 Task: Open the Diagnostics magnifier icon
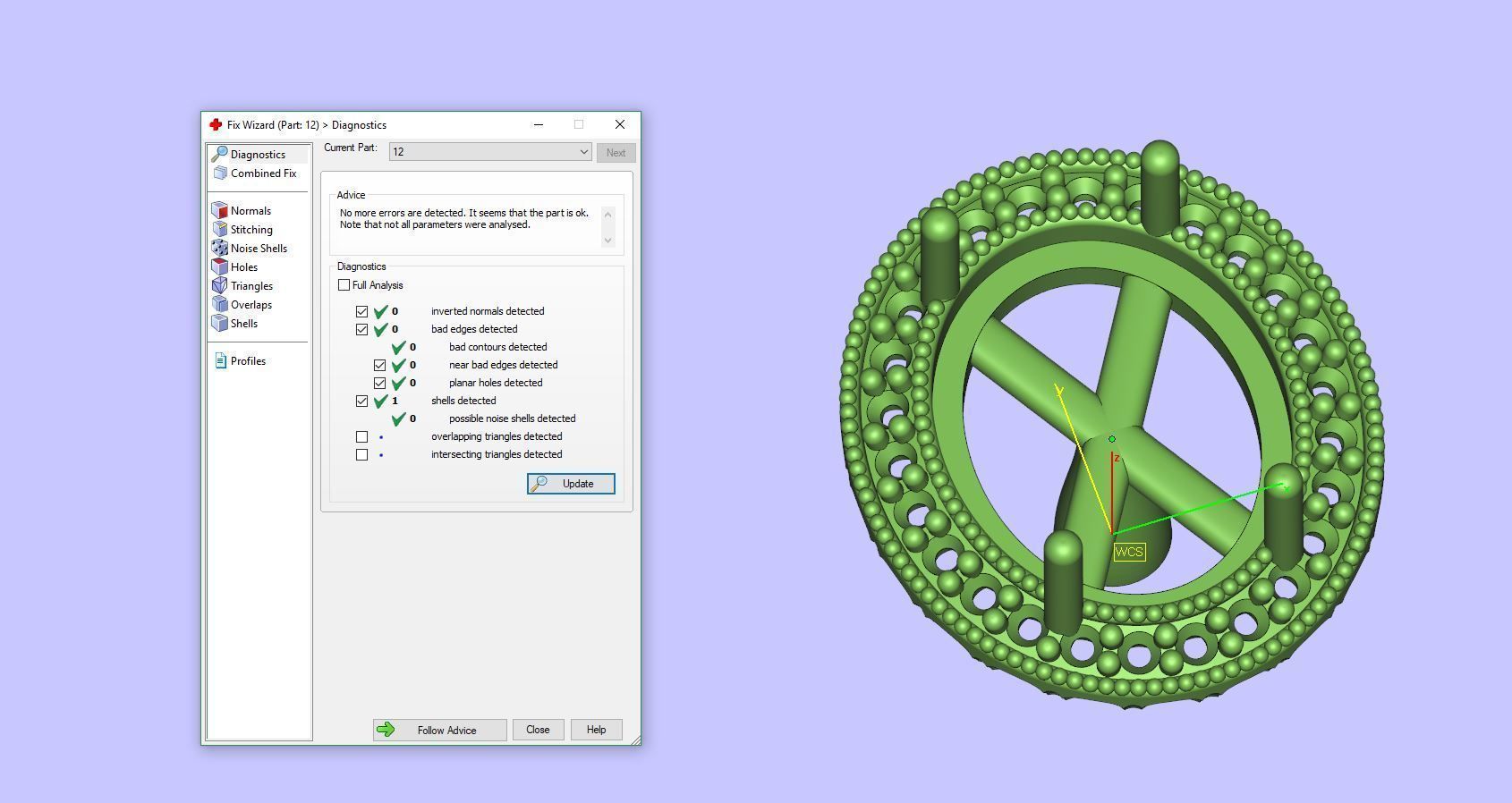[219, 155]
